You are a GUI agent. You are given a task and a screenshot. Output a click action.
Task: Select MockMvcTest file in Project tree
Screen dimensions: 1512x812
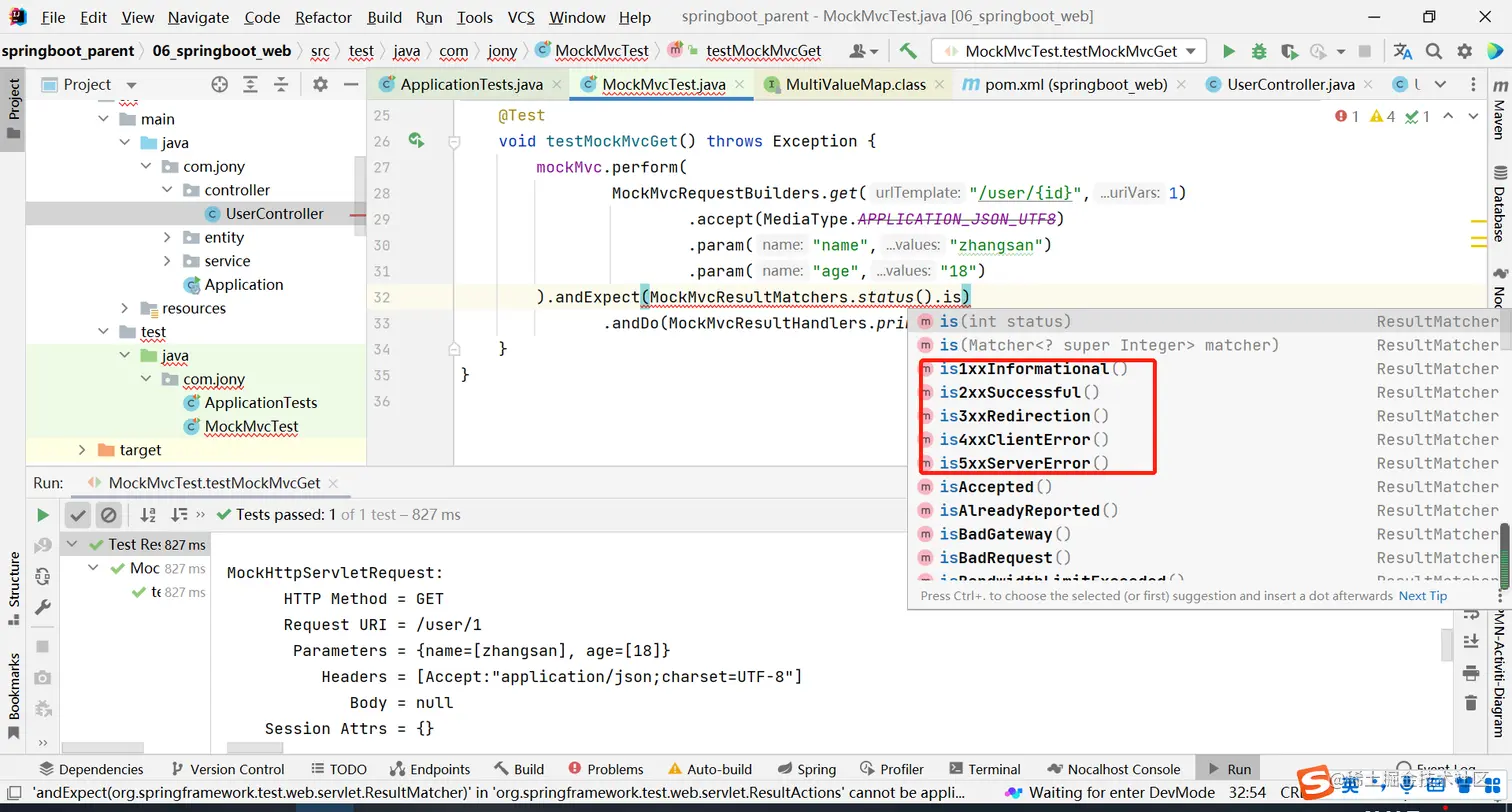[x=251, y=426]
